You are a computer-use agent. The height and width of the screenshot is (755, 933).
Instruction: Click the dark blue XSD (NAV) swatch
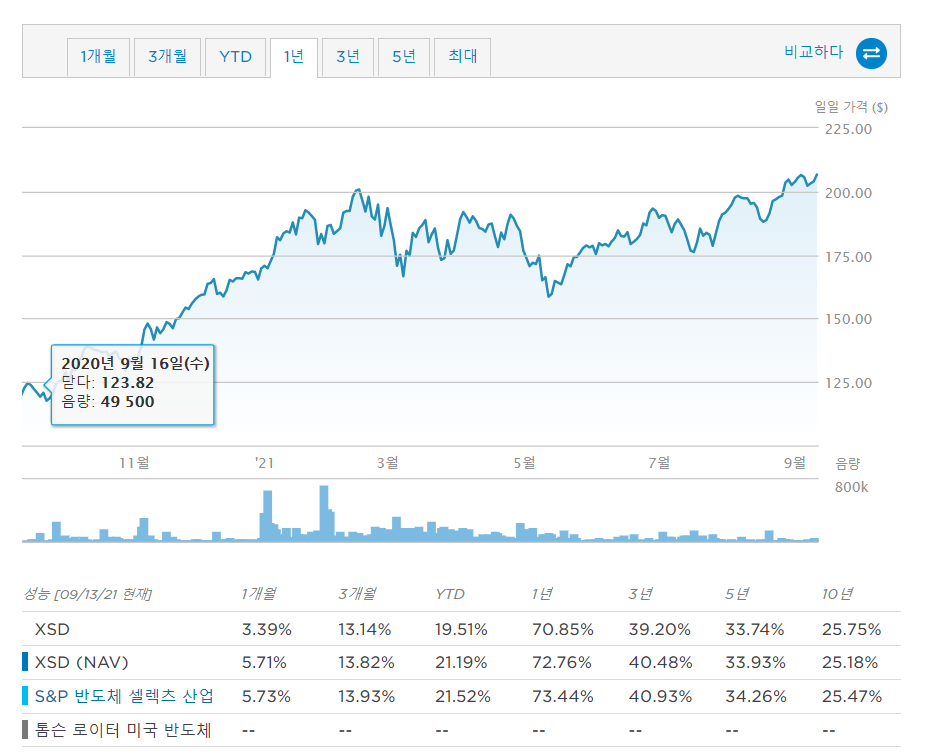[25, 662]
